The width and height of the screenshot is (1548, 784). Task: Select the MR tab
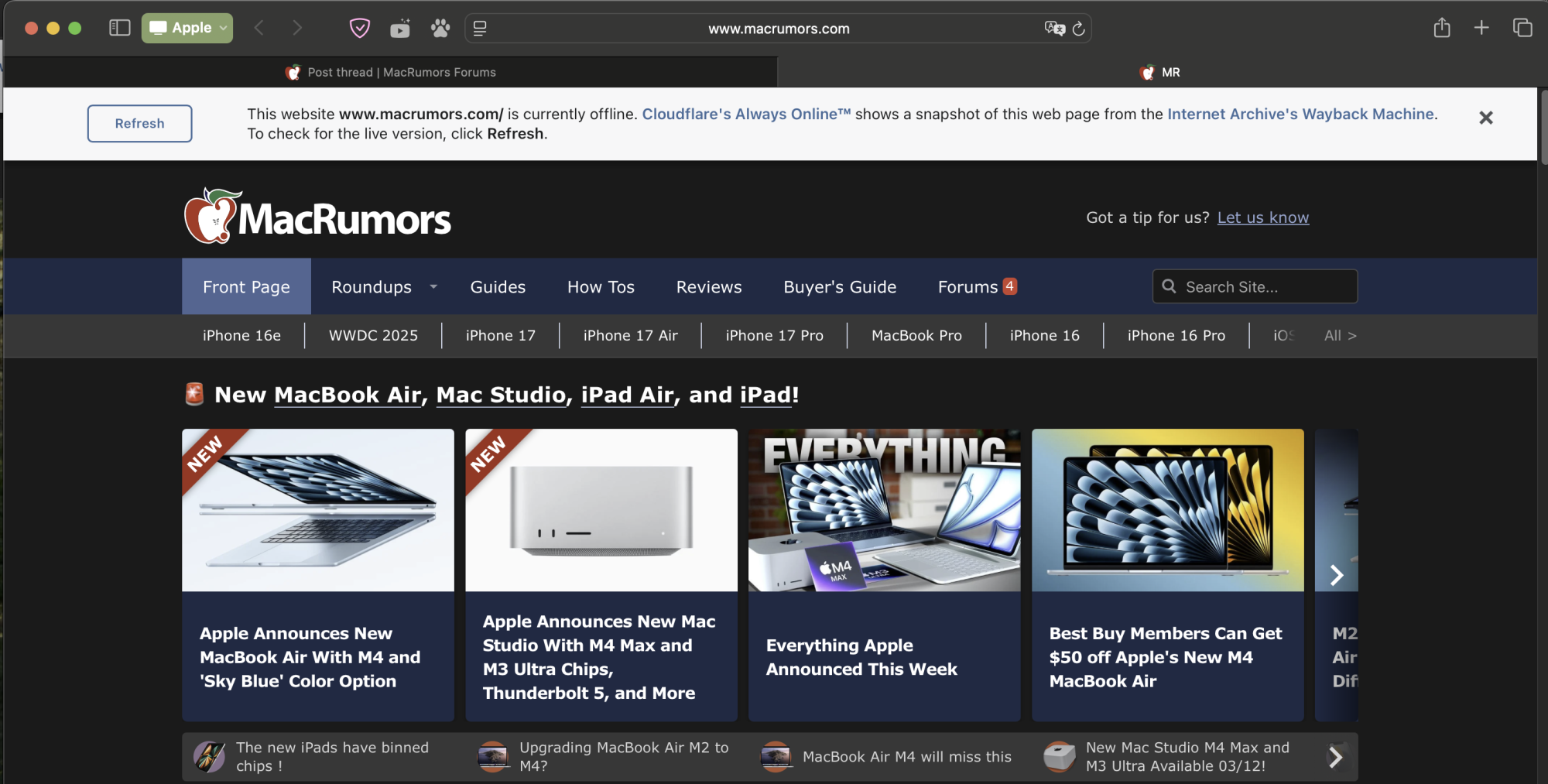pyautogui.click(x=1159, y=72)
